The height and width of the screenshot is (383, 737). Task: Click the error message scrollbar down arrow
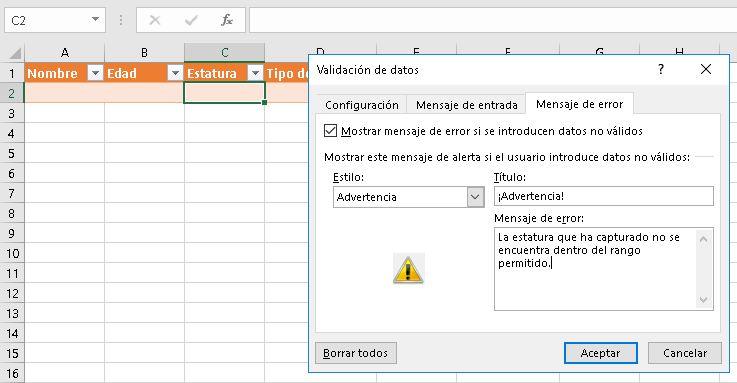point(704,299)
